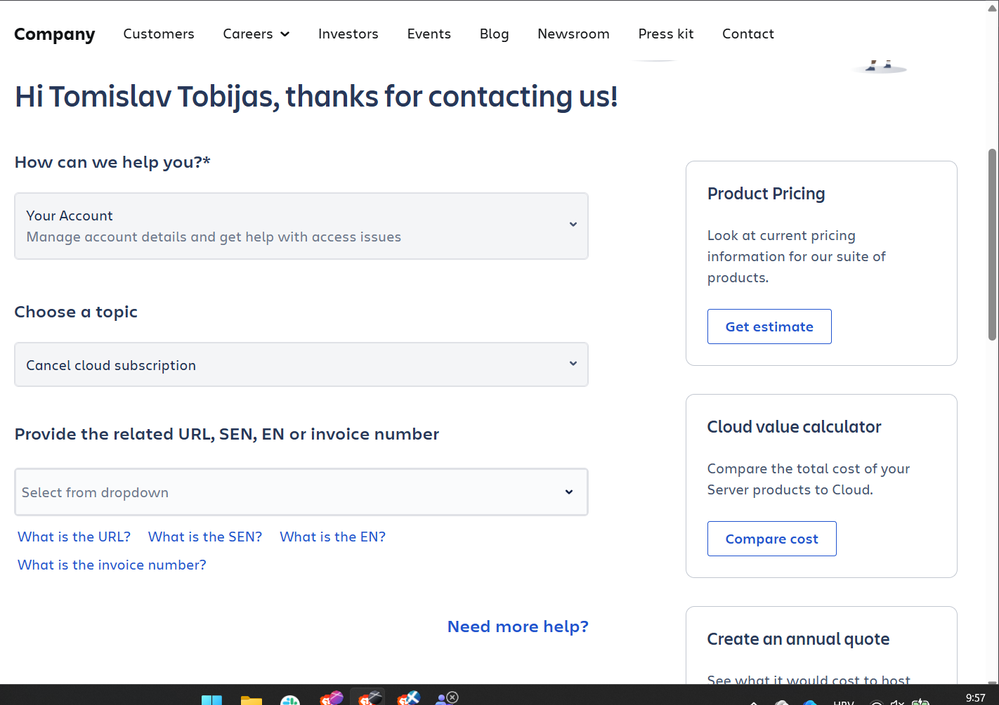Go to the Customers page

point(159,34)
